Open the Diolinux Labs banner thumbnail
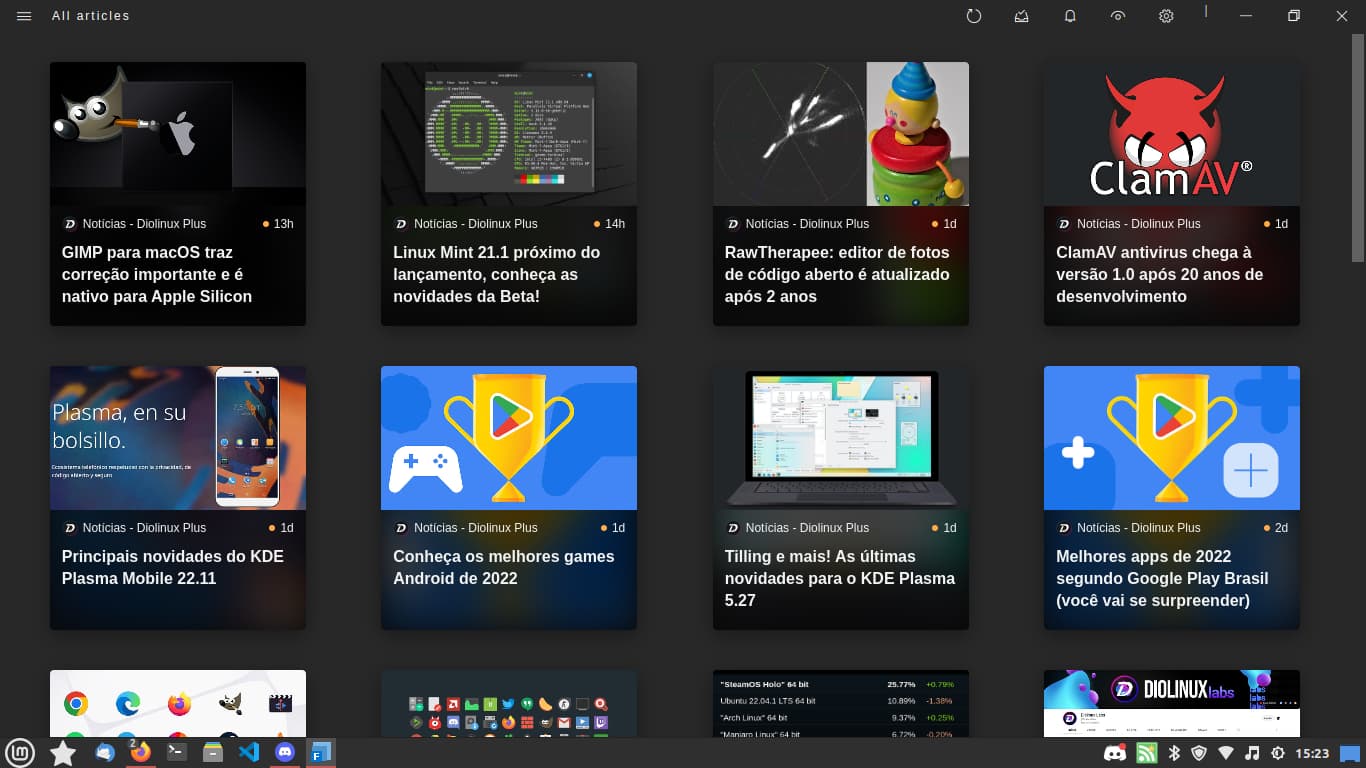This screenshot has height=768, width=1366. (x=1172, y=703)
